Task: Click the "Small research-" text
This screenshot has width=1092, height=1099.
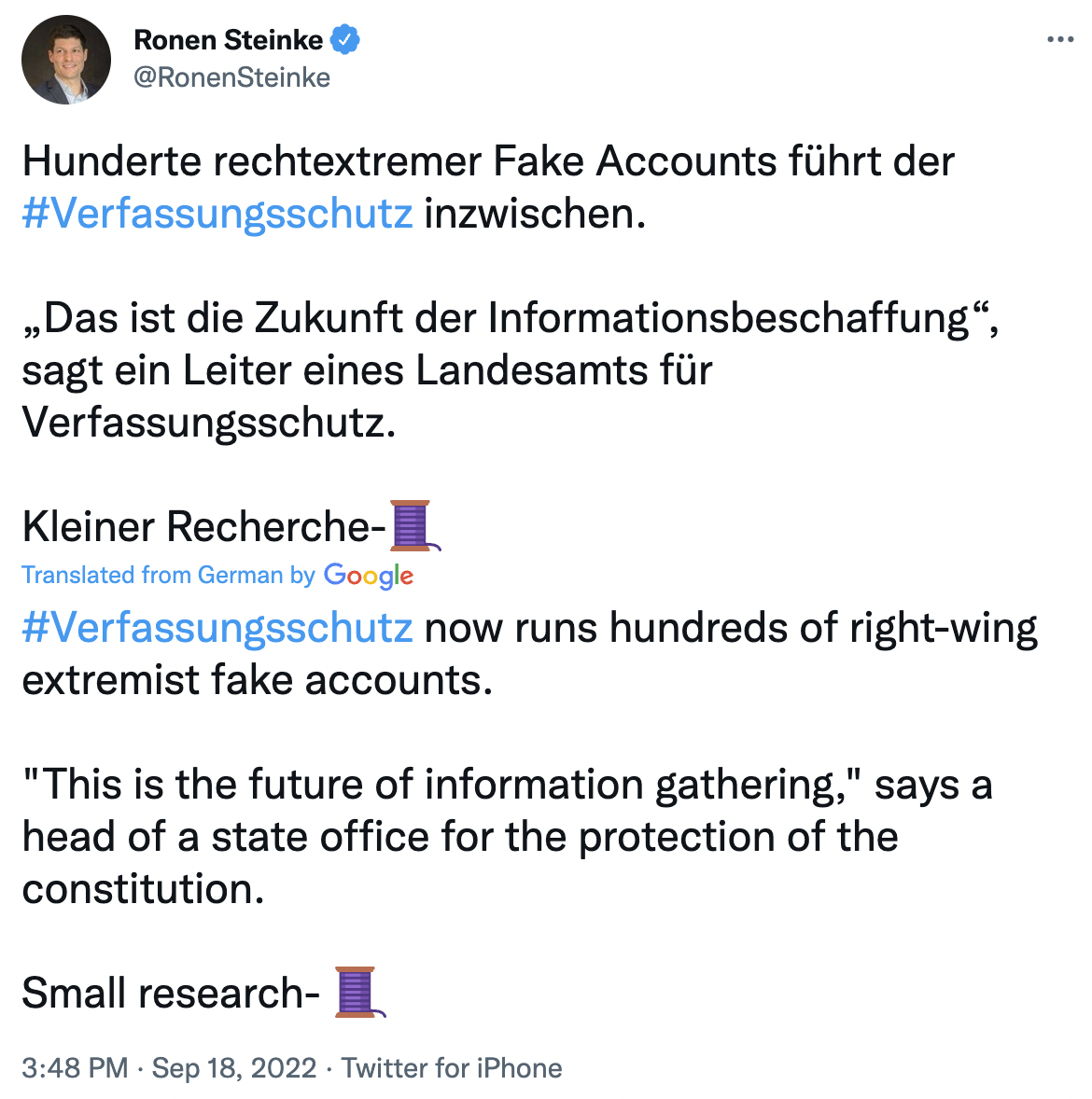Action: click(x=171, y=993)
